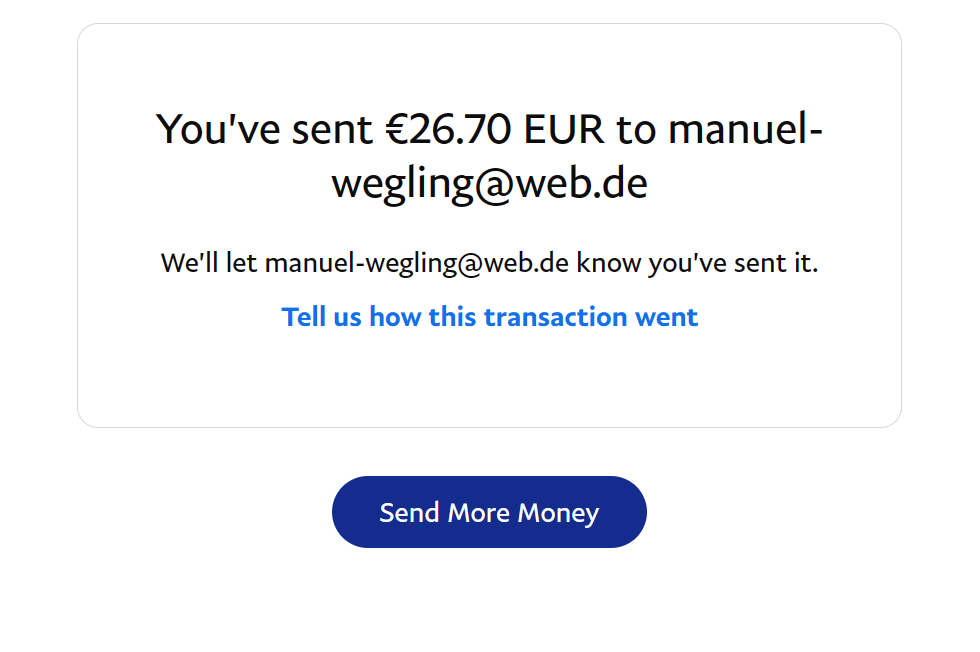Click "manuel-" ending the heading's first line

pos(745,130)
